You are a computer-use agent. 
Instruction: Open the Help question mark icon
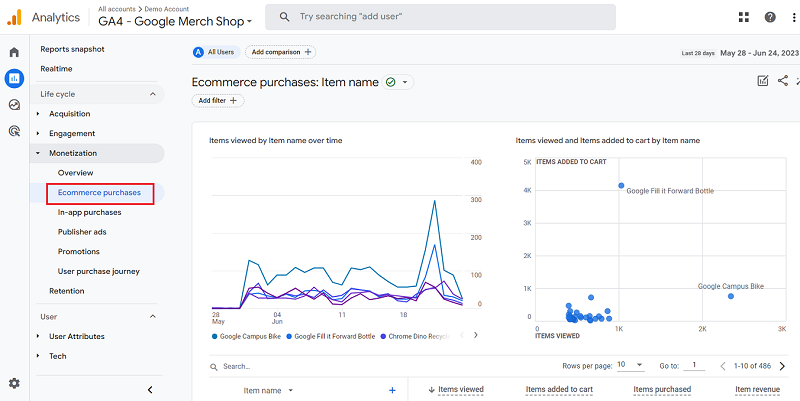[x=770, y=17]
